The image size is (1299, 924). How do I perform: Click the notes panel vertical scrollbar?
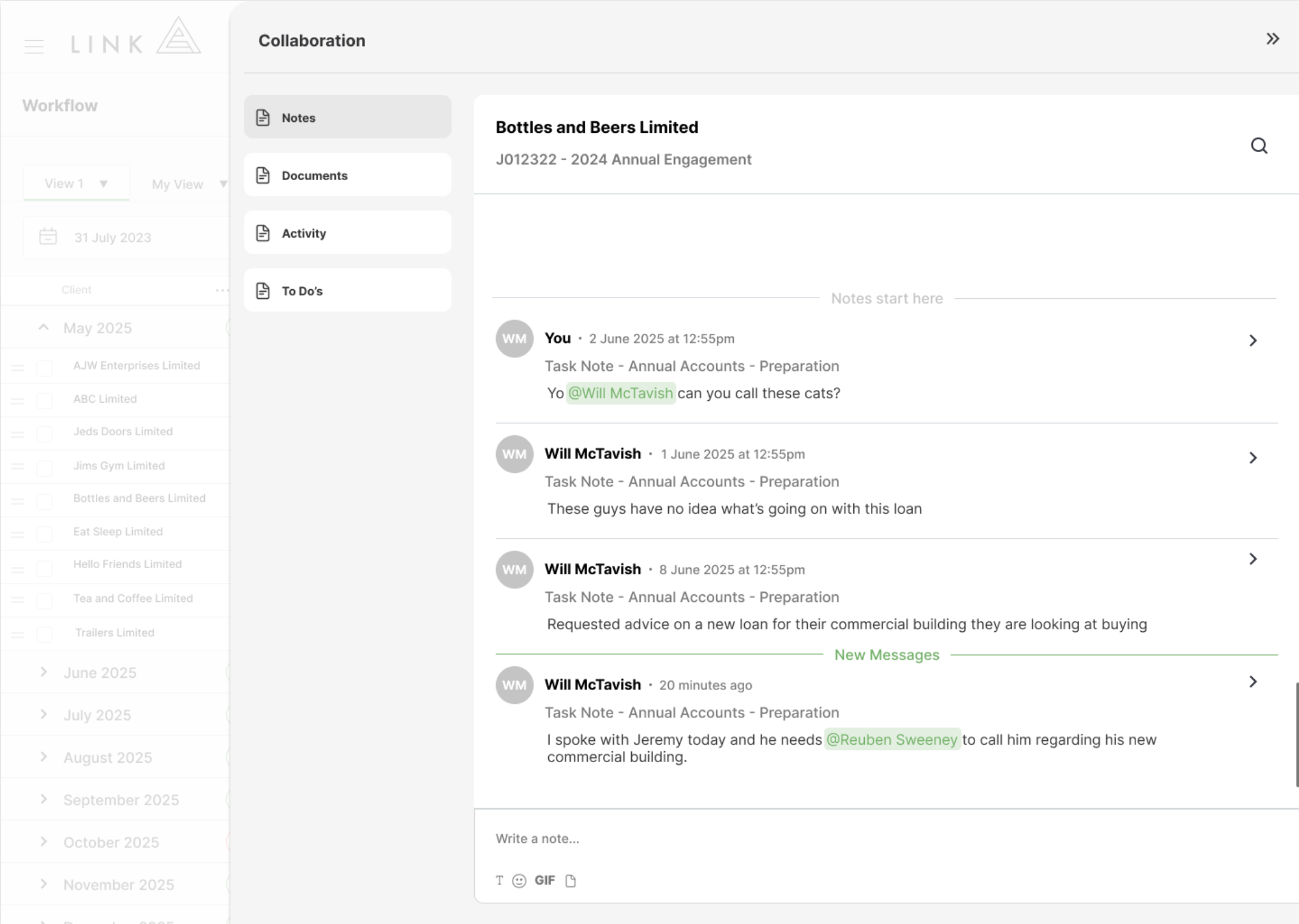point(1297,734)
